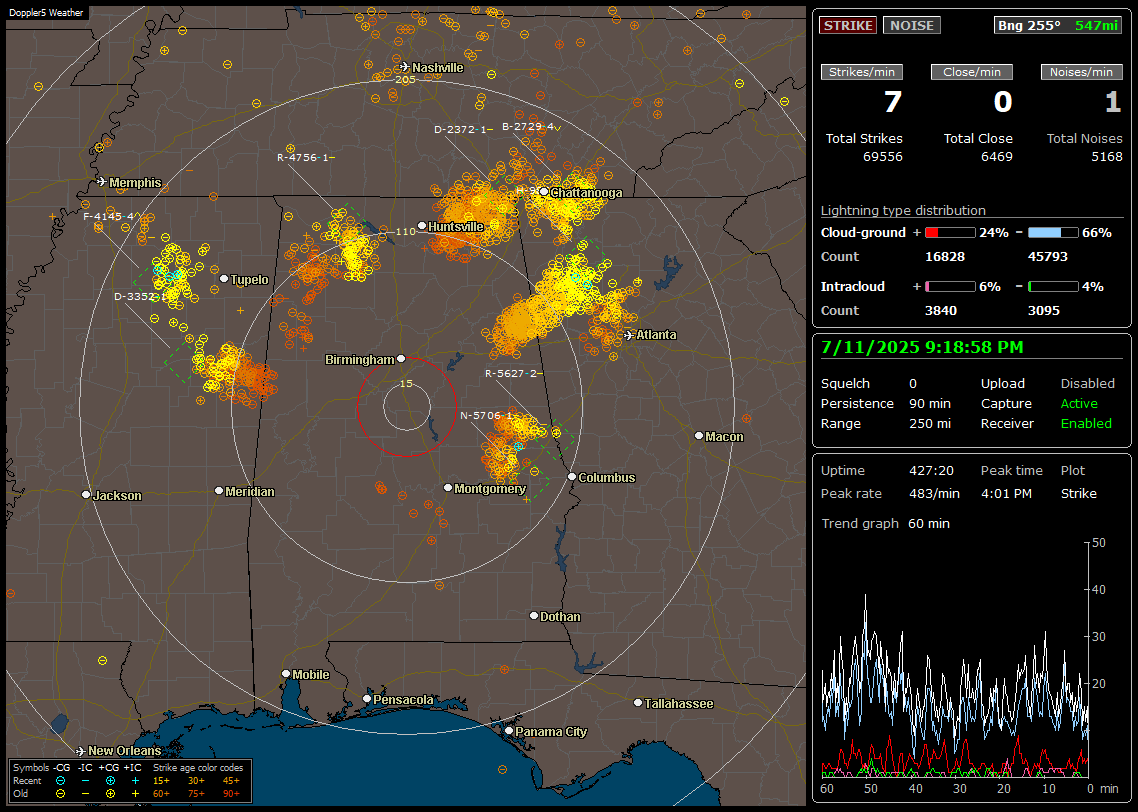Click the Persistence value 90 min
Image resolution: width=1138 pixels, height=812 pixels.
(x=930, y=403)
